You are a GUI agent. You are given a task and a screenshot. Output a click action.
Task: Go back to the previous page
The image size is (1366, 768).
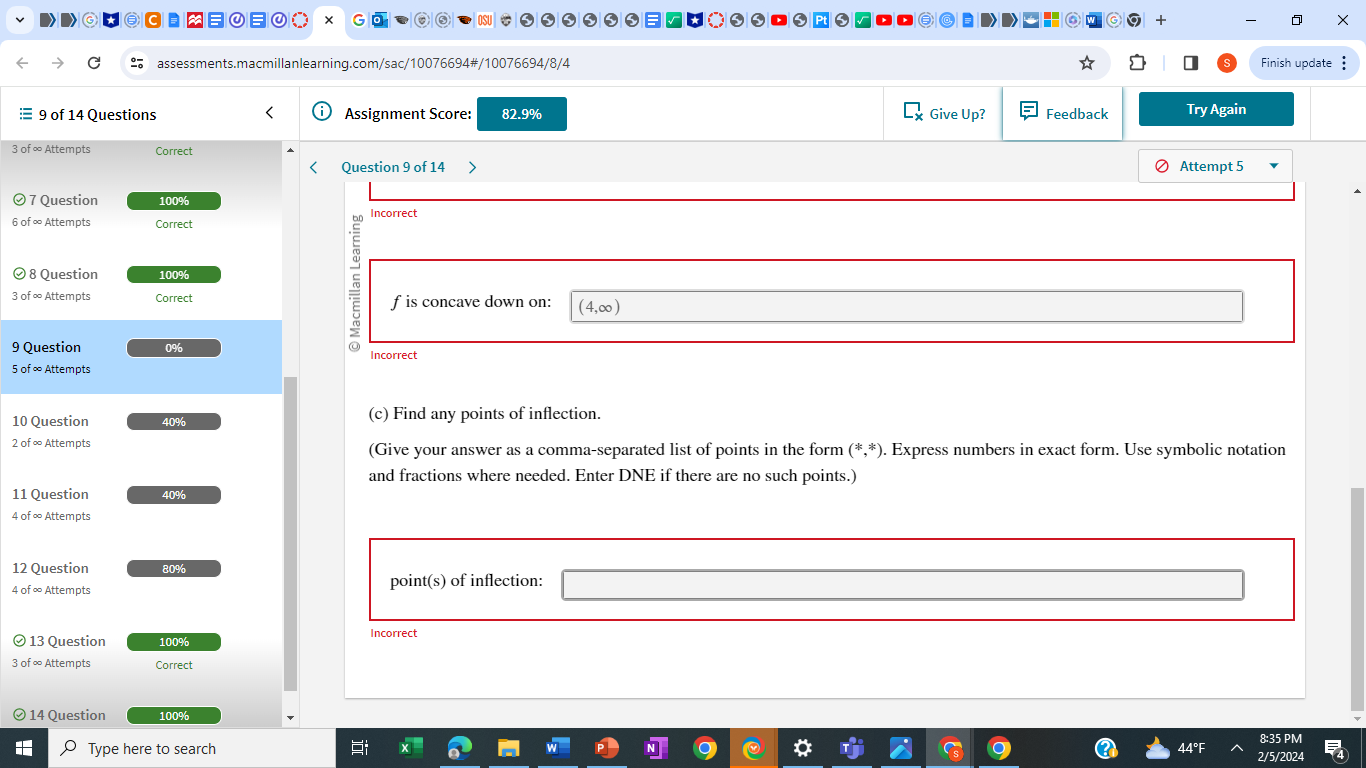(23, 63)
